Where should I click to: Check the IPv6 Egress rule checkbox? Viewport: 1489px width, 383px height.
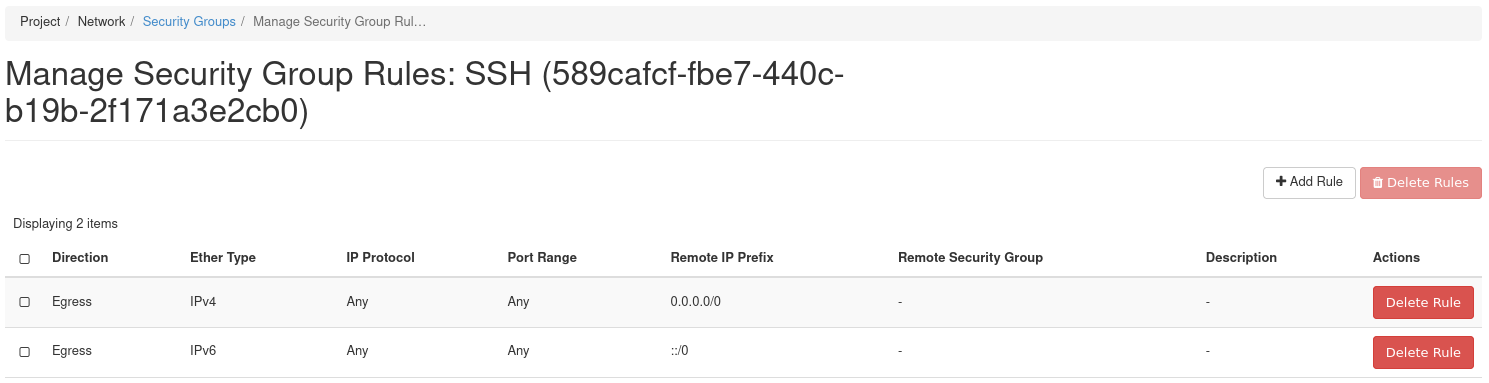click(x=25, y=352)
